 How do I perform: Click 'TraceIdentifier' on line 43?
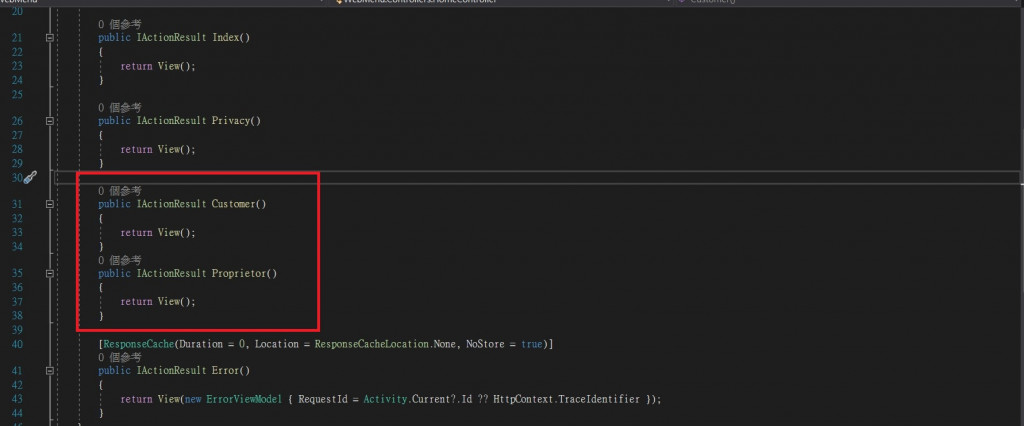tap(598, 399)
